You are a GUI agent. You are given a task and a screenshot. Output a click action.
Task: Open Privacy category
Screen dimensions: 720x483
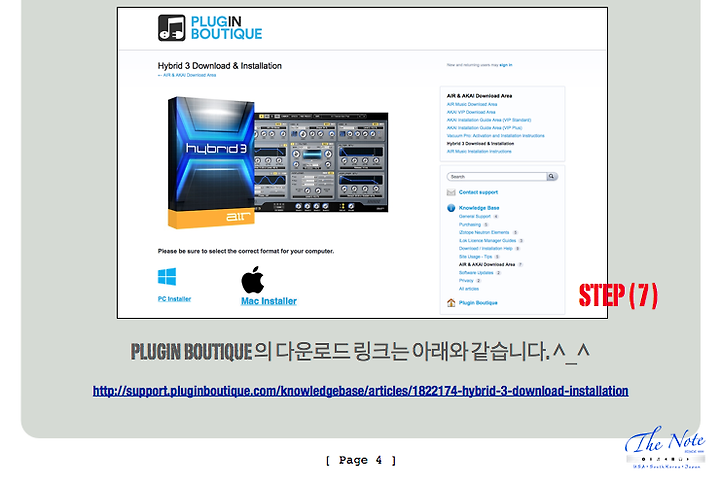pos(466,281)
